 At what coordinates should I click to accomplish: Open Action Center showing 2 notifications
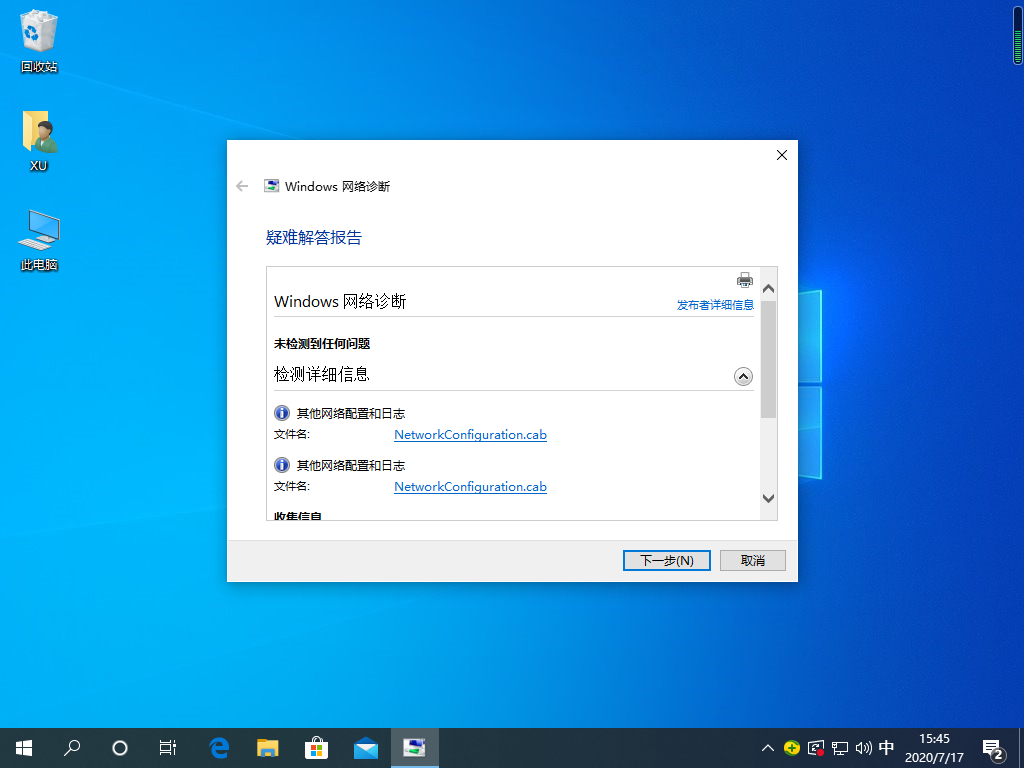click(x=993, y=748)
